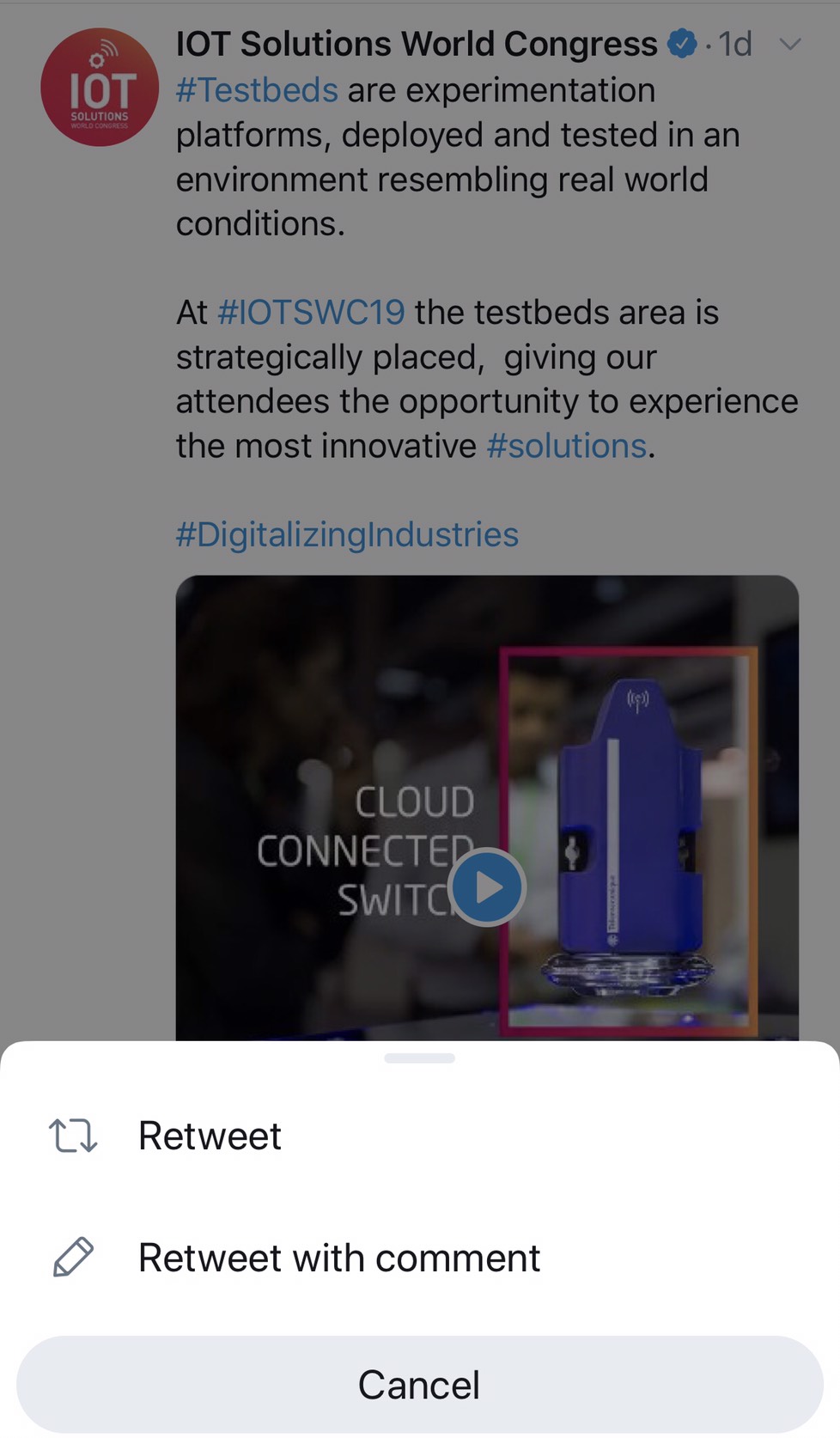Tap the tweet body text about testbeds

pos(458,157)
